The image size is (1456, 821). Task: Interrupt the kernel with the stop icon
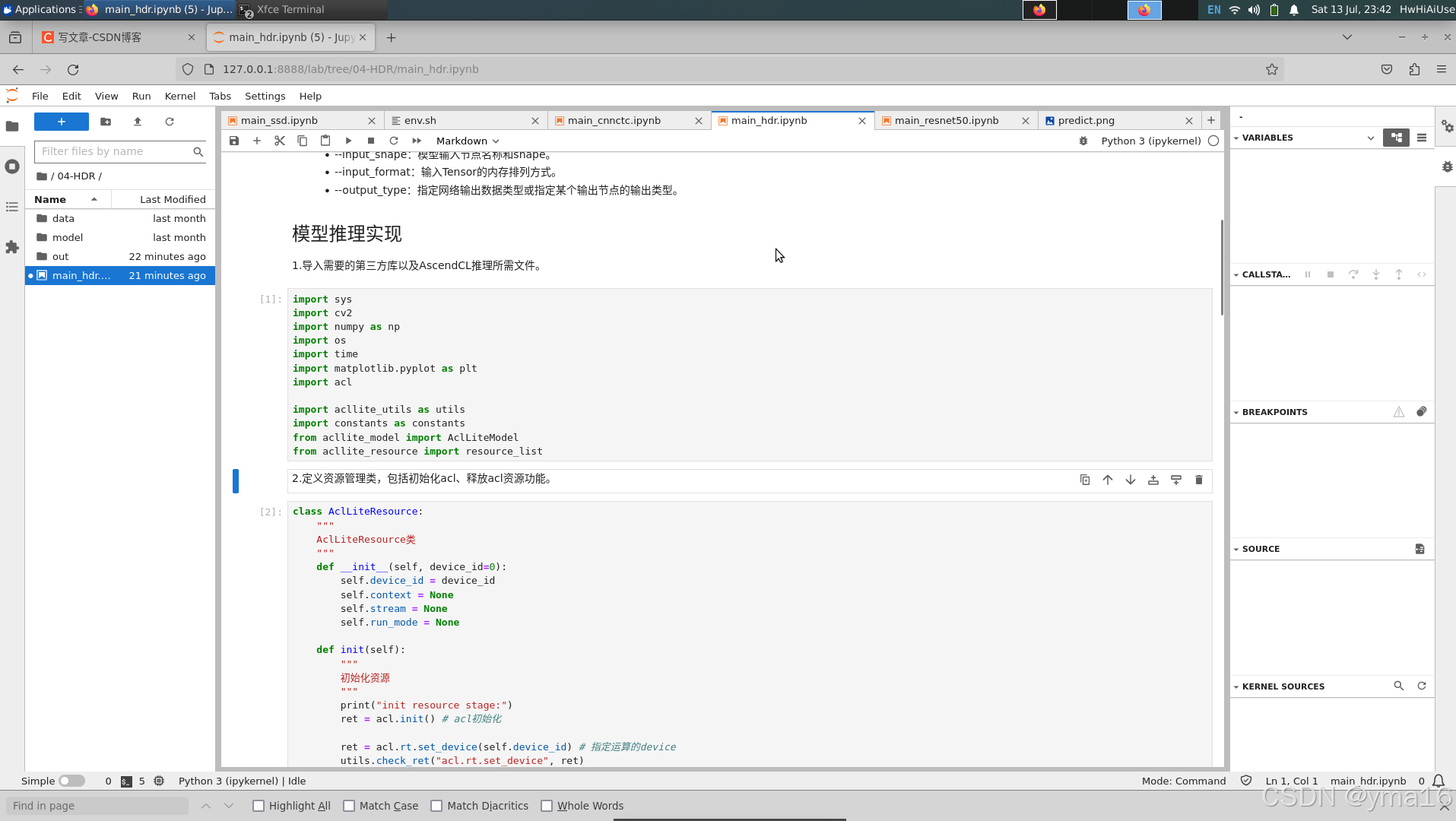(371, 141)
